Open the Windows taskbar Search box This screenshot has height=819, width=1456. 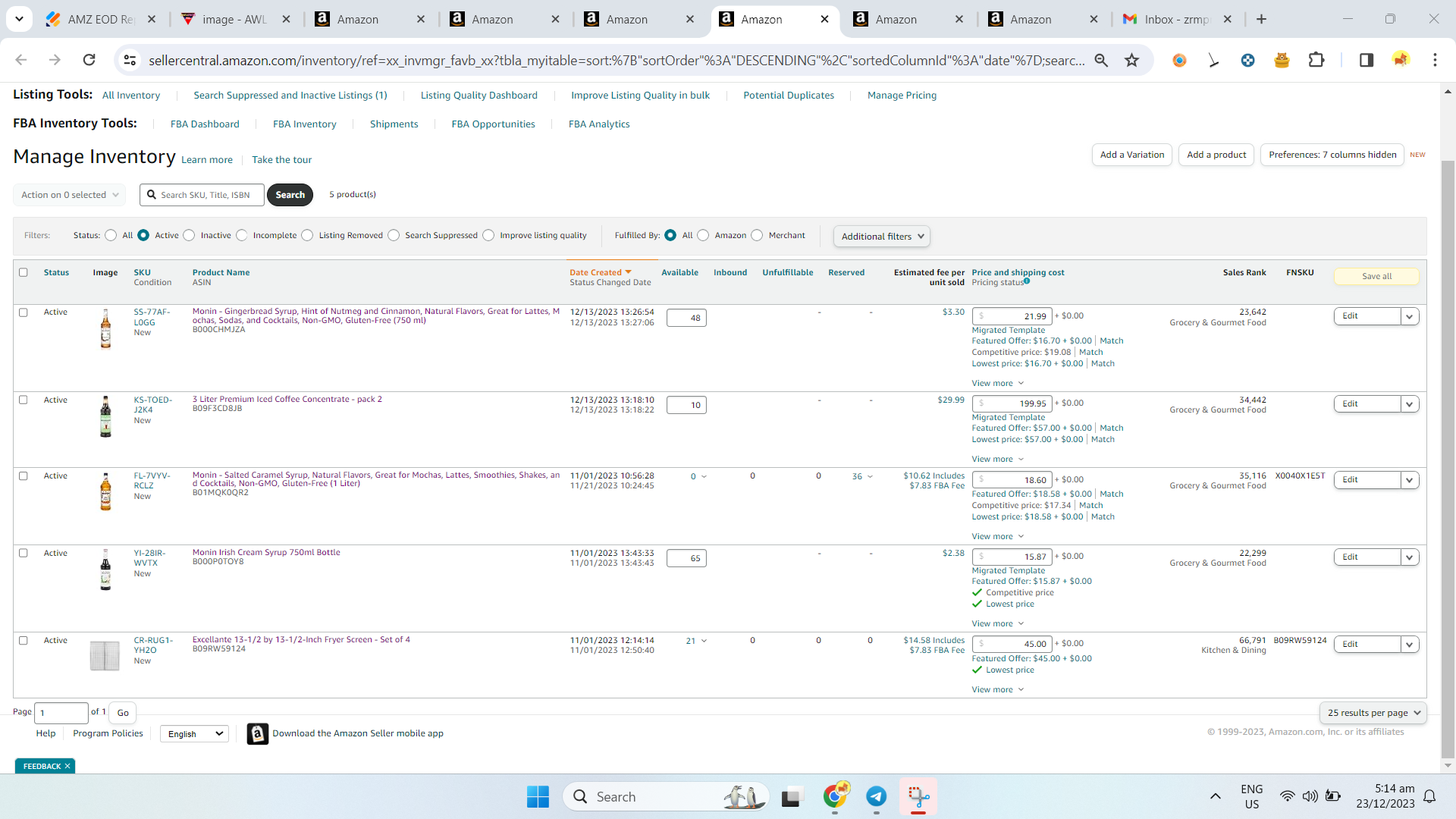666,796
